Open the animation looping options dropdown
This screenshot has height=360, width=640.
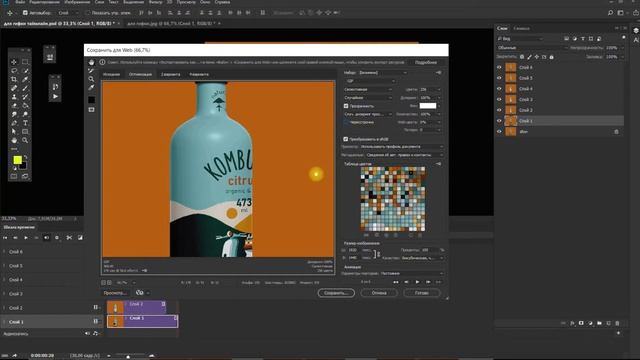[x=412, y=273]
